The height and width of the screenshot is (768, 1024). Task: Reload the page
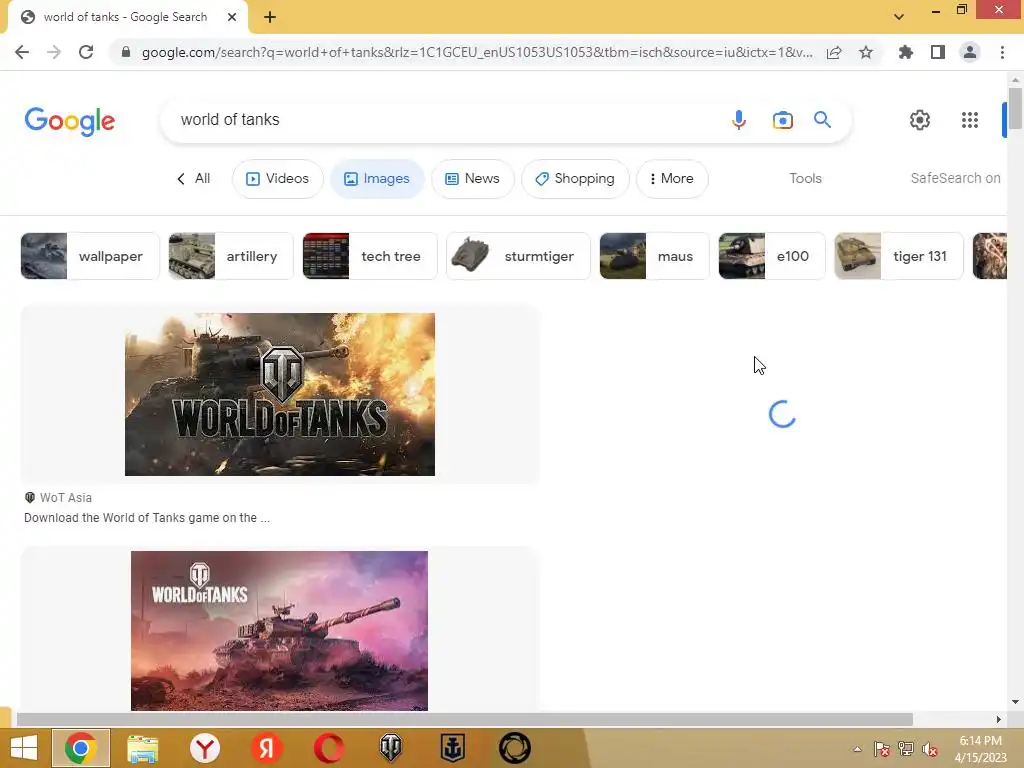tap(86, 52)
